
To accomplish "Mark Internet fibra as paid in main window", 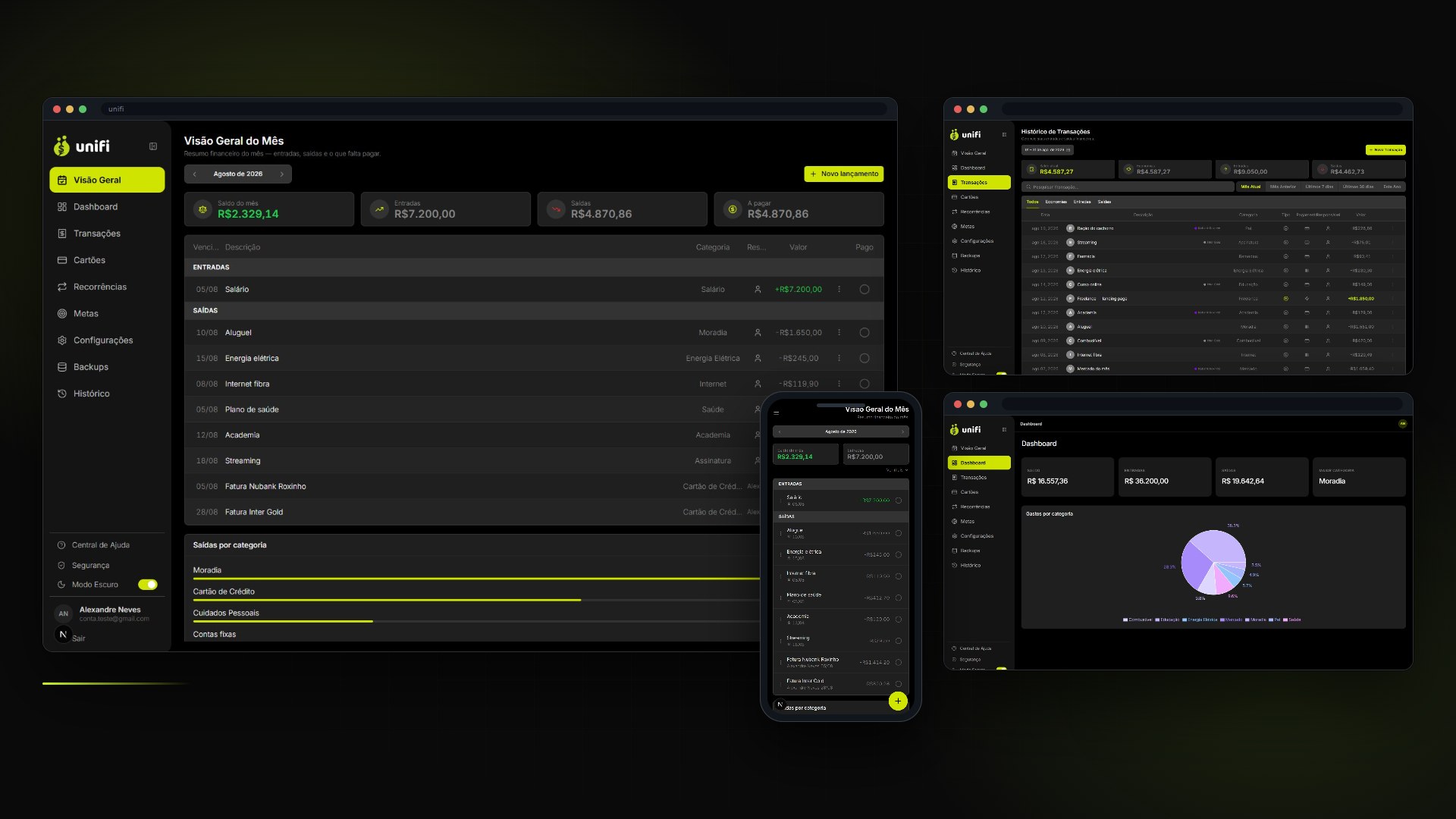I will coord(864,384).
